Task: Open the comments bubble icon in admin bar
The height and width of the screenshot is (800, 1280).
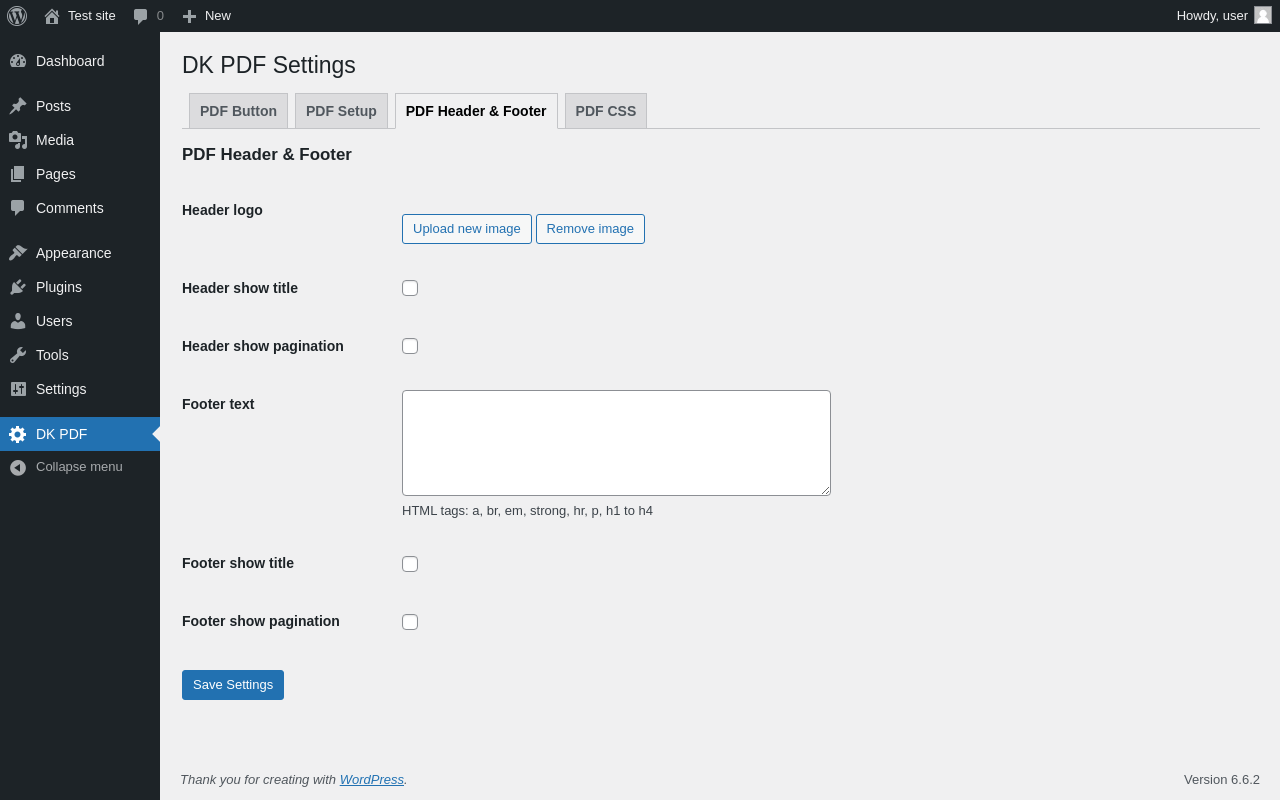Action: click(x=141, y=16)
